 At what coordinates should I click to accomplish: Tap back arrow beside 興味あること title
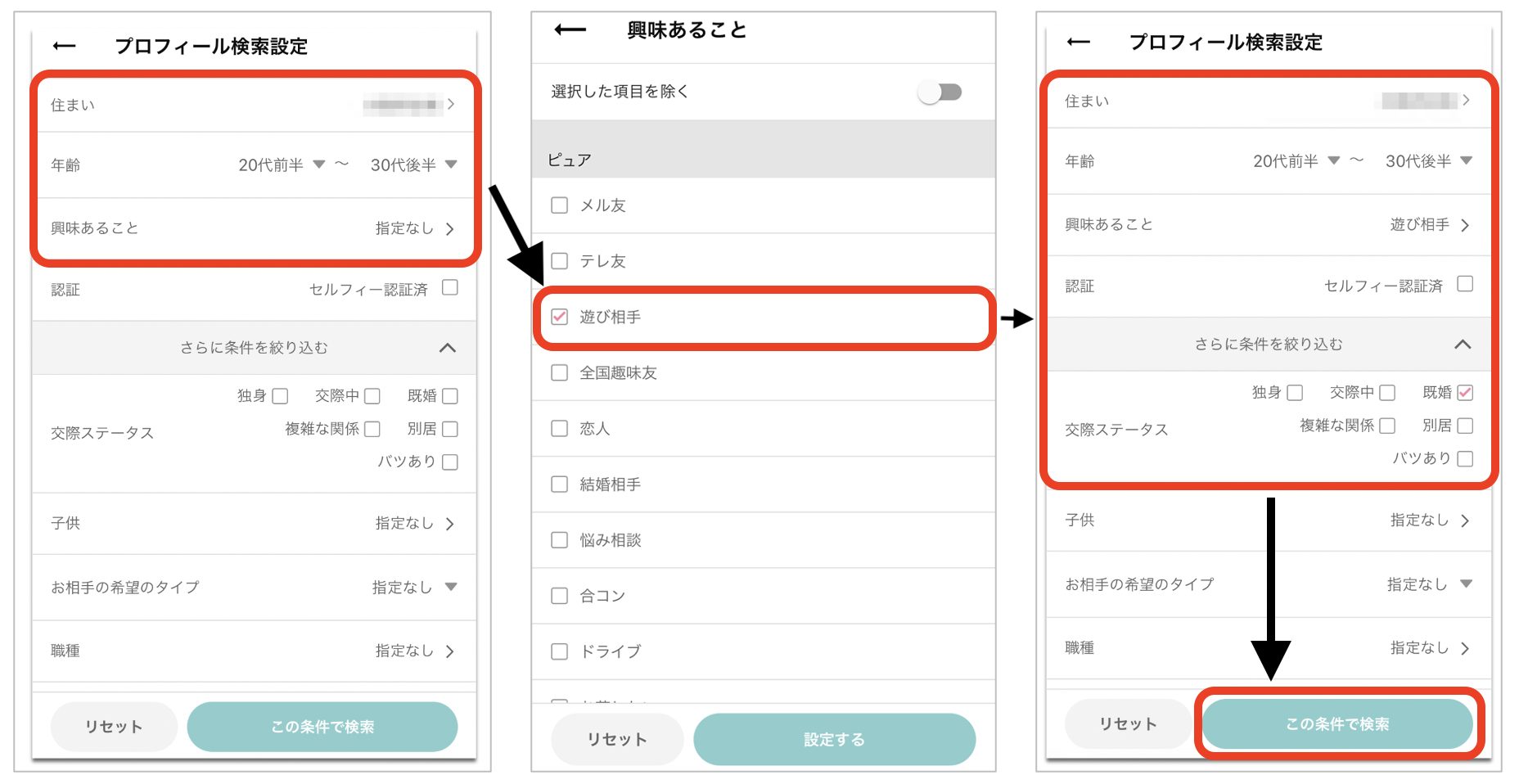(x=570, y=30)
